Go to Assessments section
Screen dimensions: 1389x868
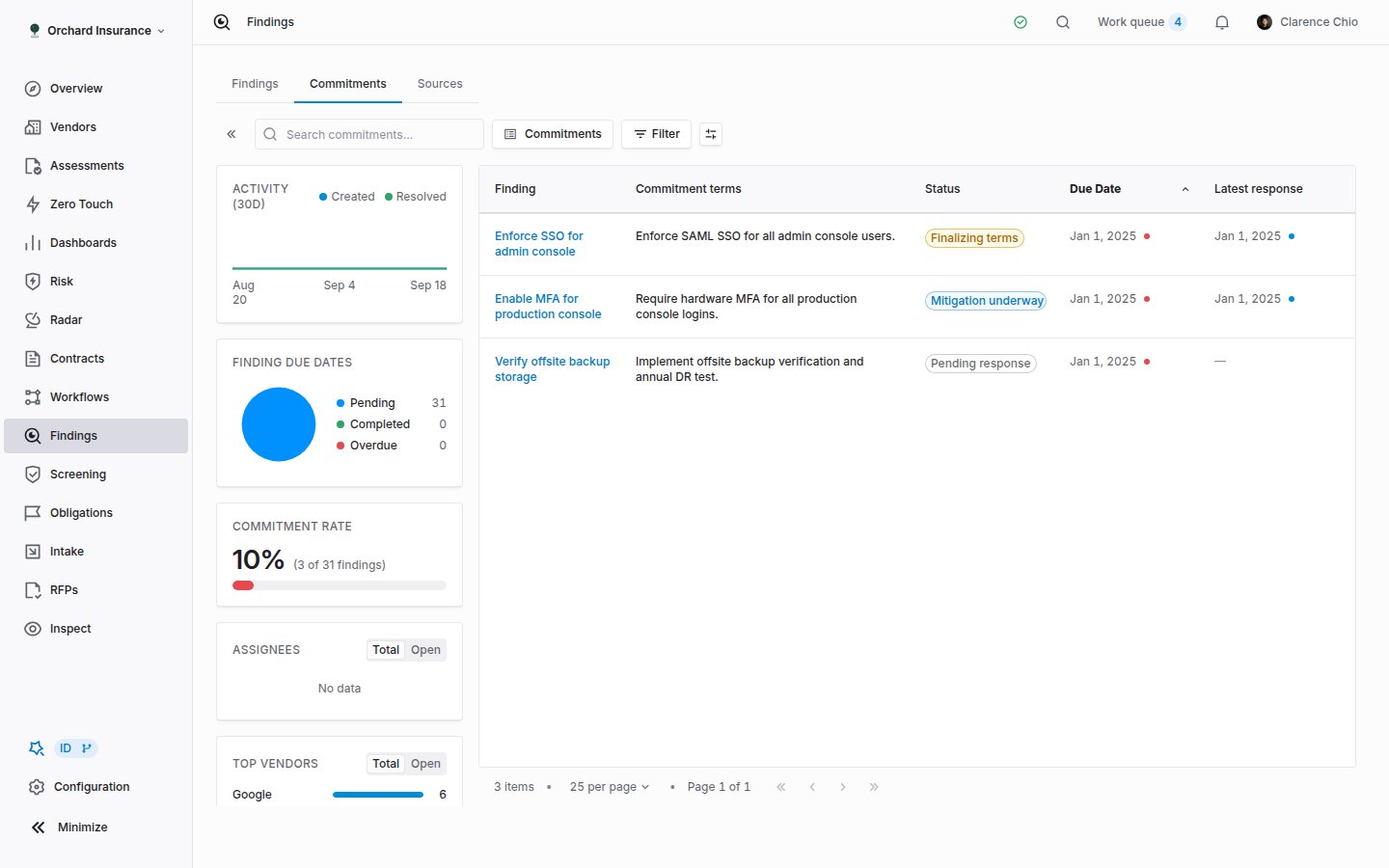pos(95,166)
